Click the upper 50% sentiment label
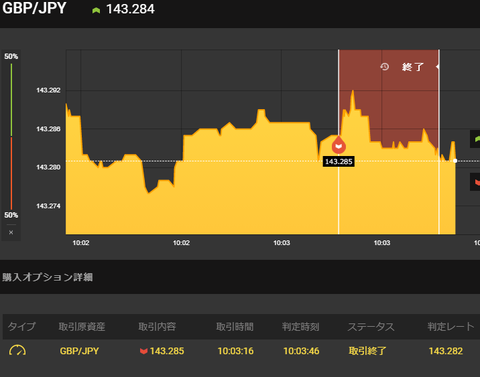 point(11,56)
